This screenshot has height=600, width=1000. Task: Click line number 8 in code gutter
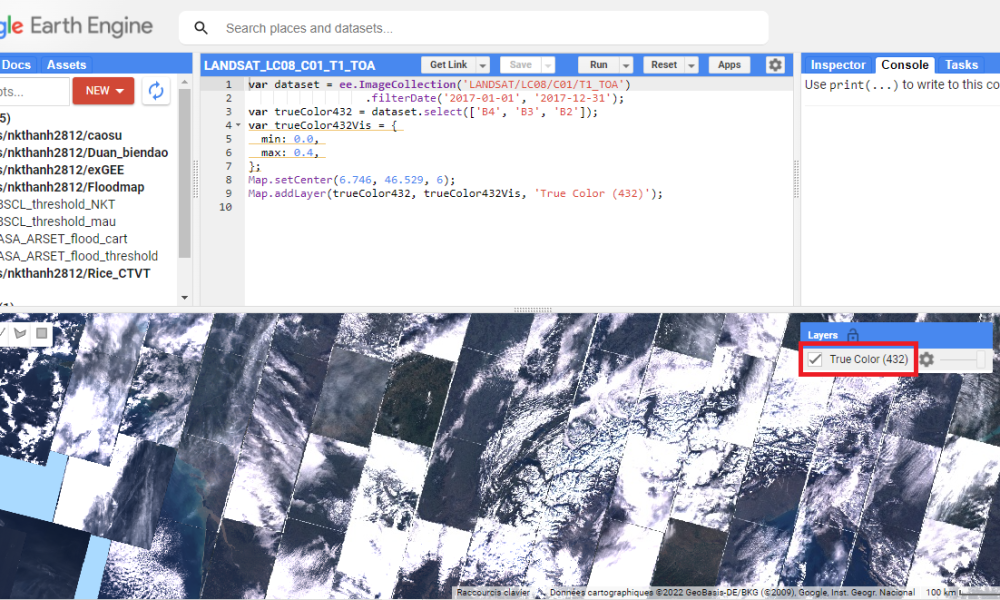(228, 180)
